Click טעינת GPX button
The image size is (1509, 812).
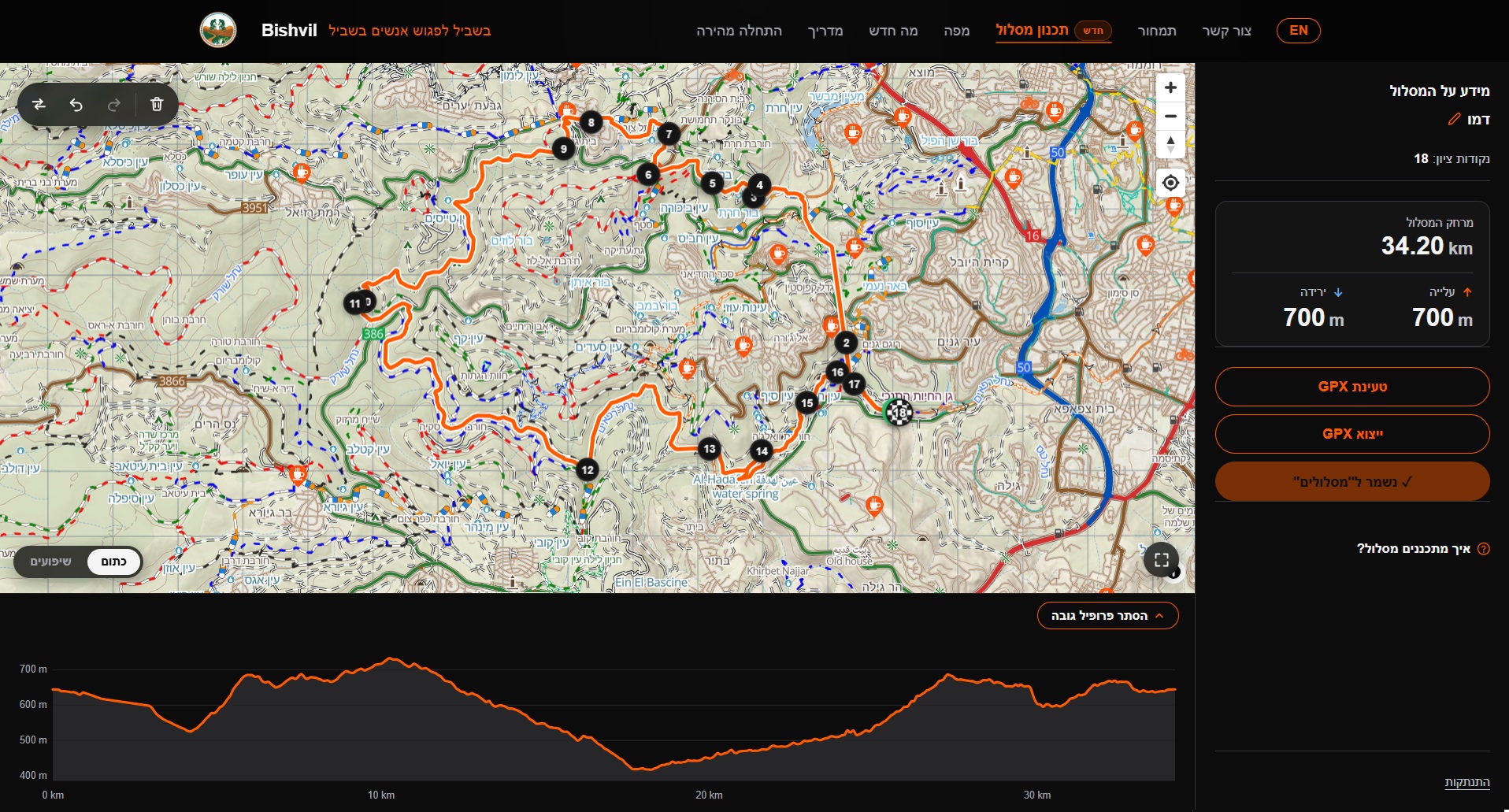1352,387
